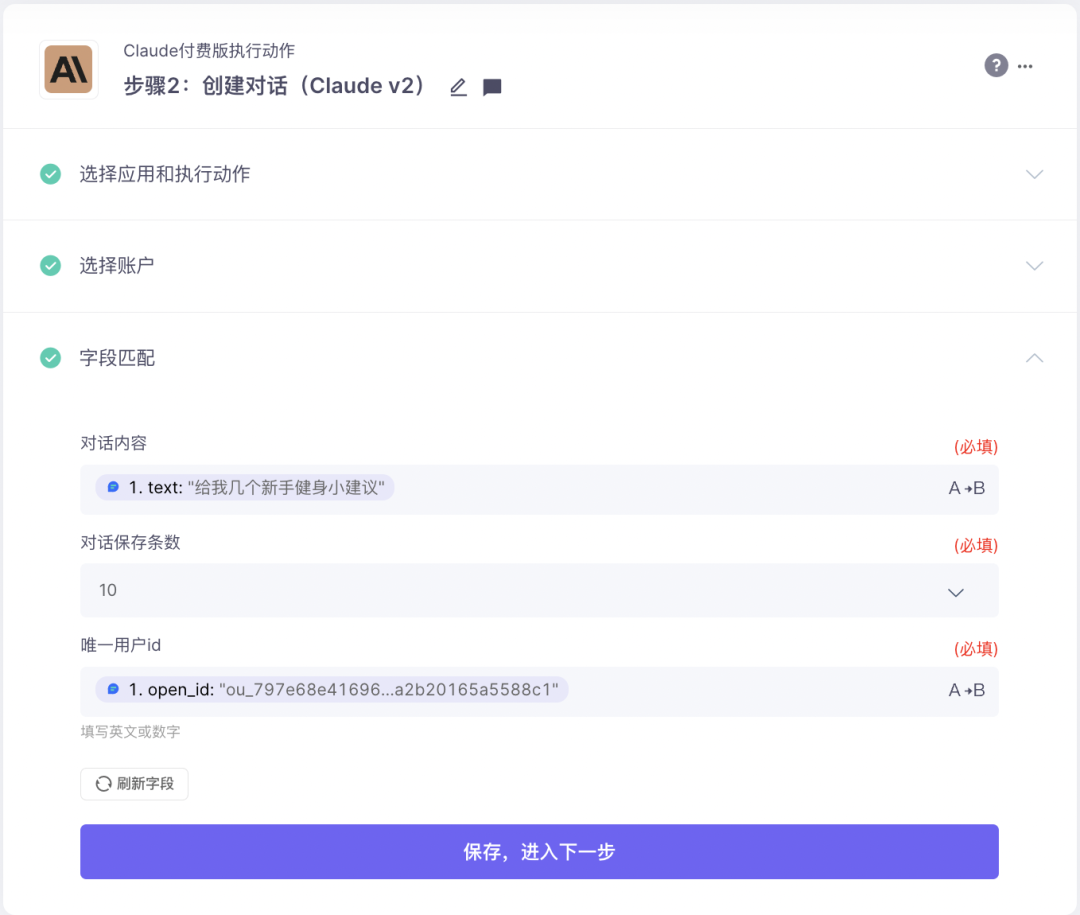The width and height of the screenshot is (1080, 915).
Task: Click green check icon beside 选择应用和执行动作
Action: [x=50, y=174]
